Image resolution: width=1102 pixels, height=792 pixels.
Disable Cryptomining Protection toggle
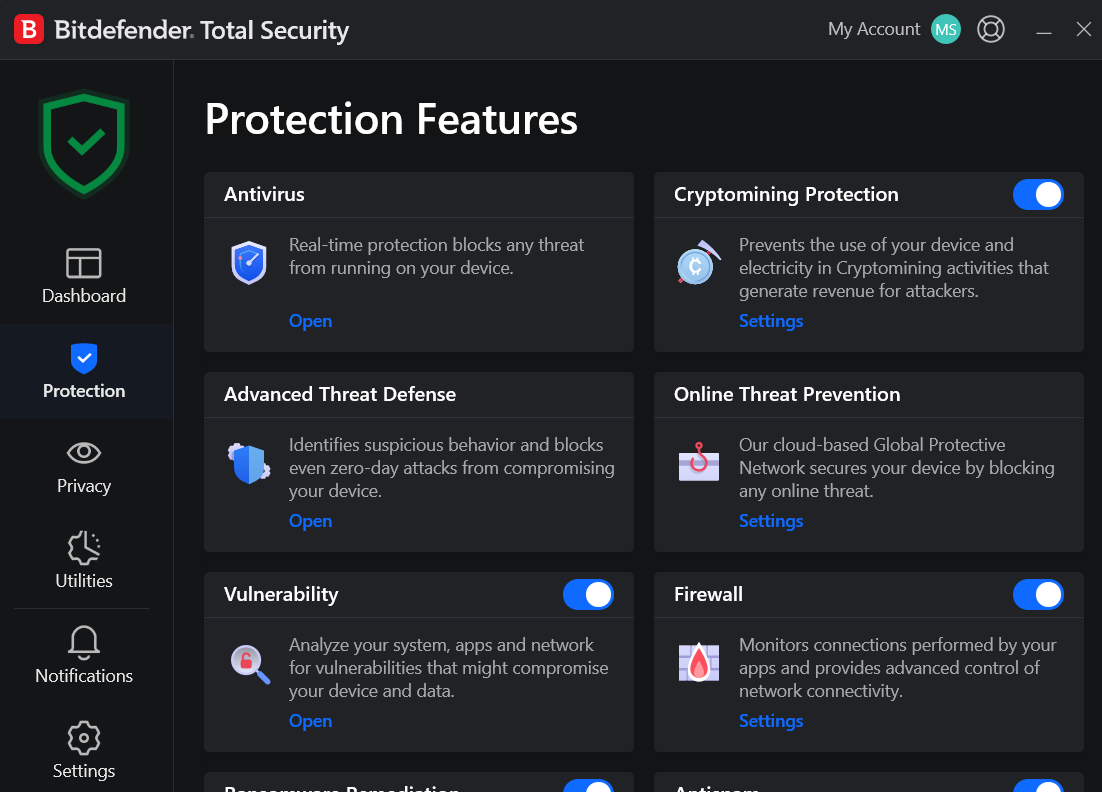pyautogui.click(x=1038, y=195)
